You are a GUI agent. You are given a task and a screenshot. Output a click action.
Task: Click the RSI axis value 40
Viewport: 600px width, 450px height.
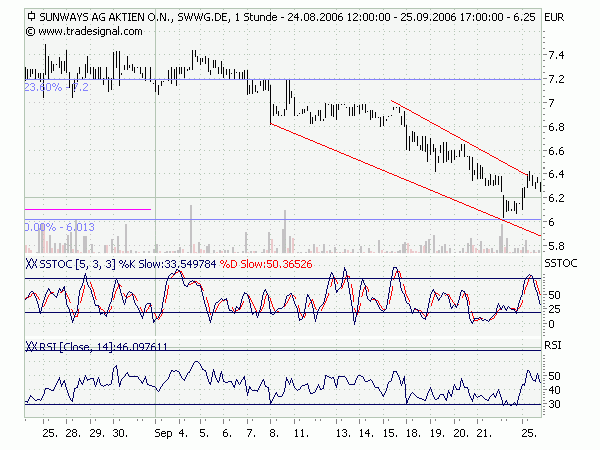[554, 390]
